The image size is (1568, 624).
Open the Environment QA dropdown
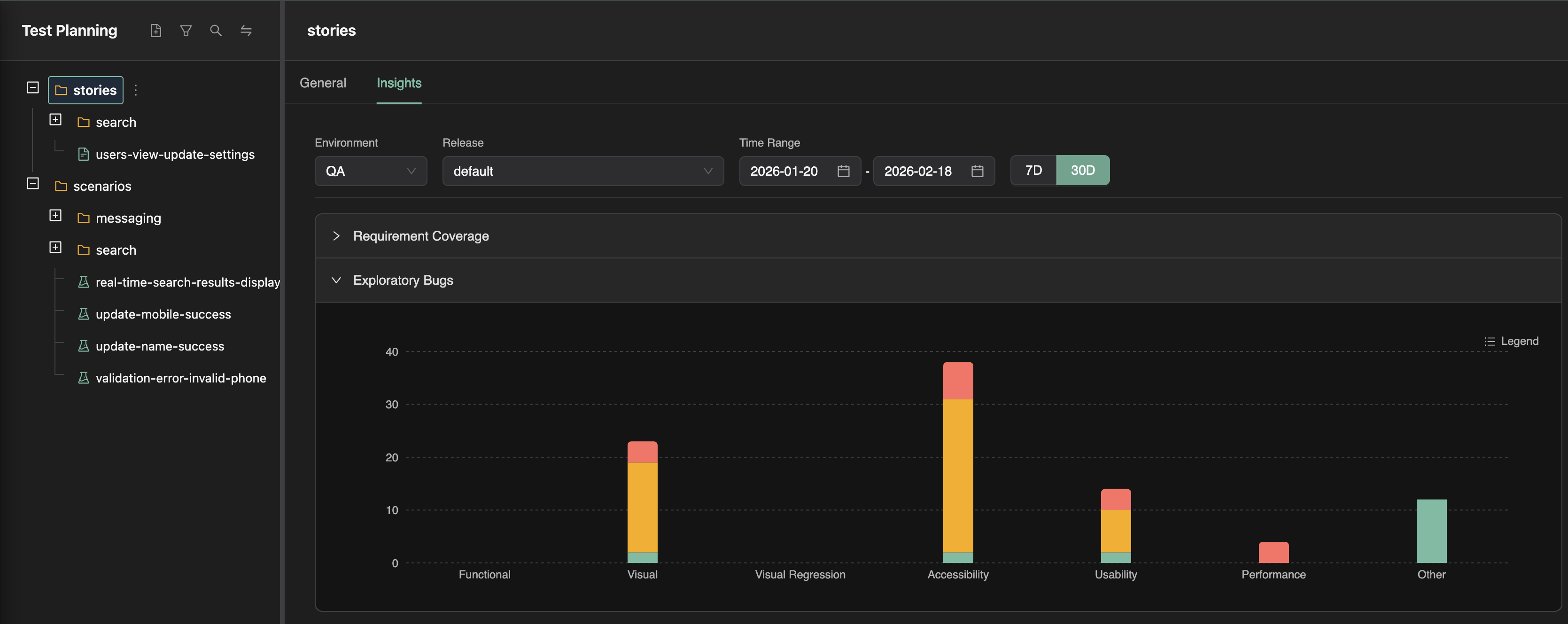[x=370, y=171]
